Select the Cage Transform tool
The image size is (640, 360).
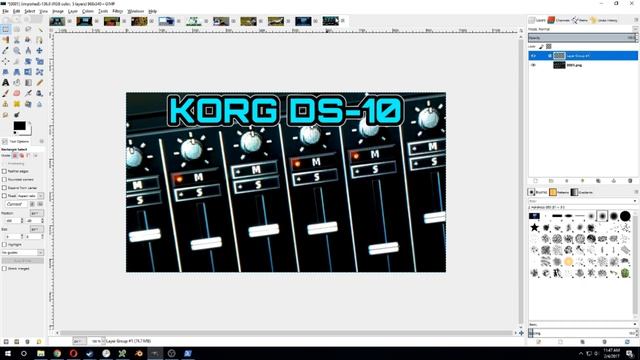point(40,72)
